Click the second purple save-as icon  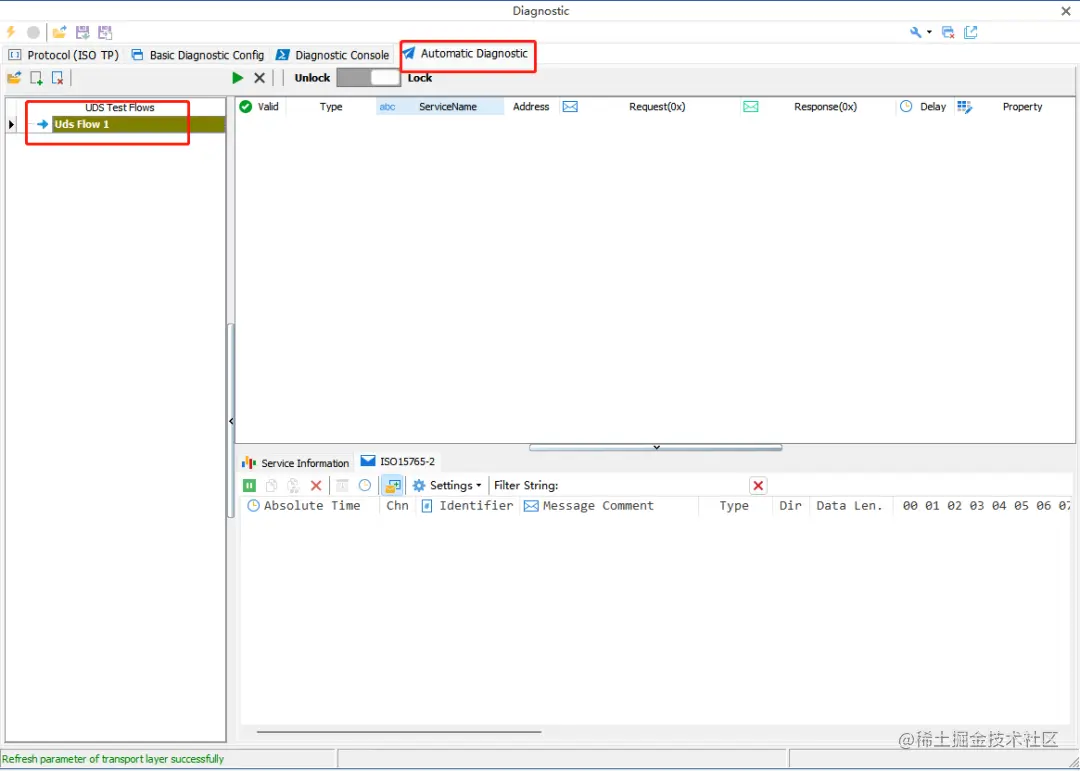point(105,32)
